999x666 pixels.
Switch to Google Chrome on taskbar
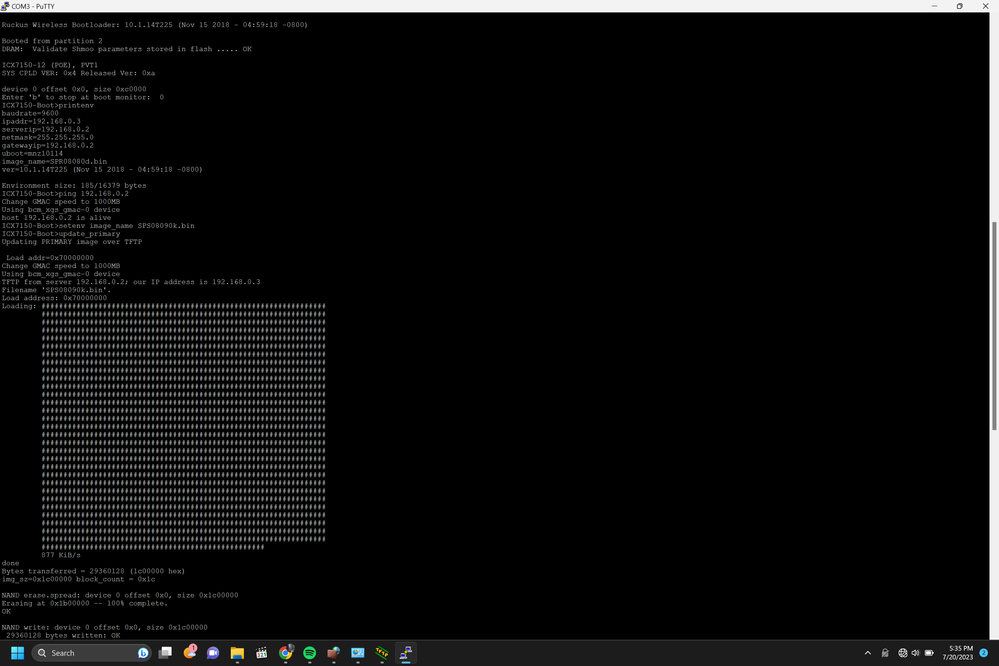(x=285, y=653)
